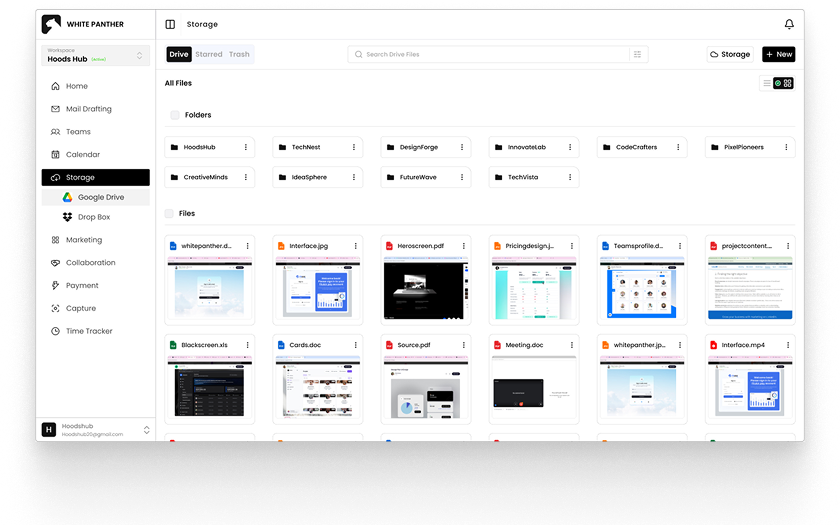Open more options for Heroscreen.pdf
840x525 pixels.
click(462, 245)
